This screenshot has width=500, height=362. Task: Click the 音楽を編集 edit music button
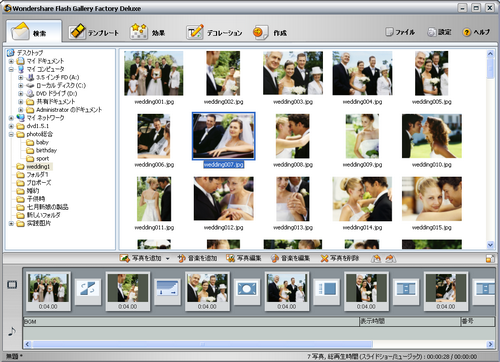(x=290, y=258)
